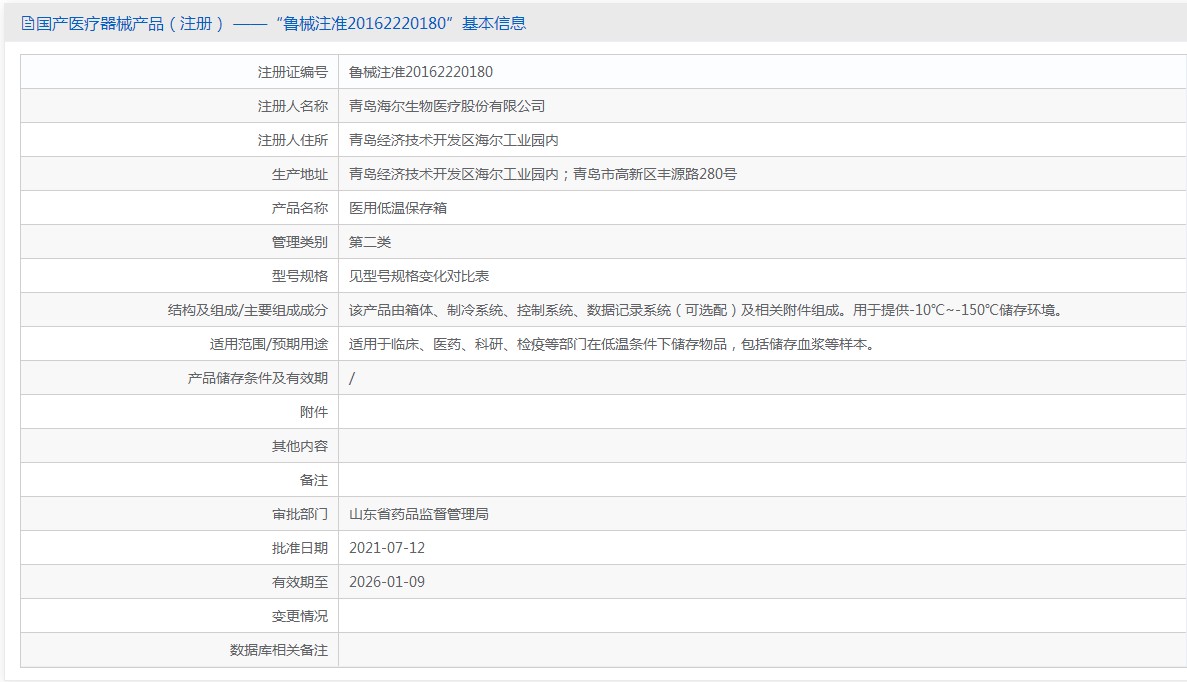Image resolution: width=1187 pixels, height=682 pixels.
Task: Click the label 产品储存条件及有效期
Action: click(257, 378)
